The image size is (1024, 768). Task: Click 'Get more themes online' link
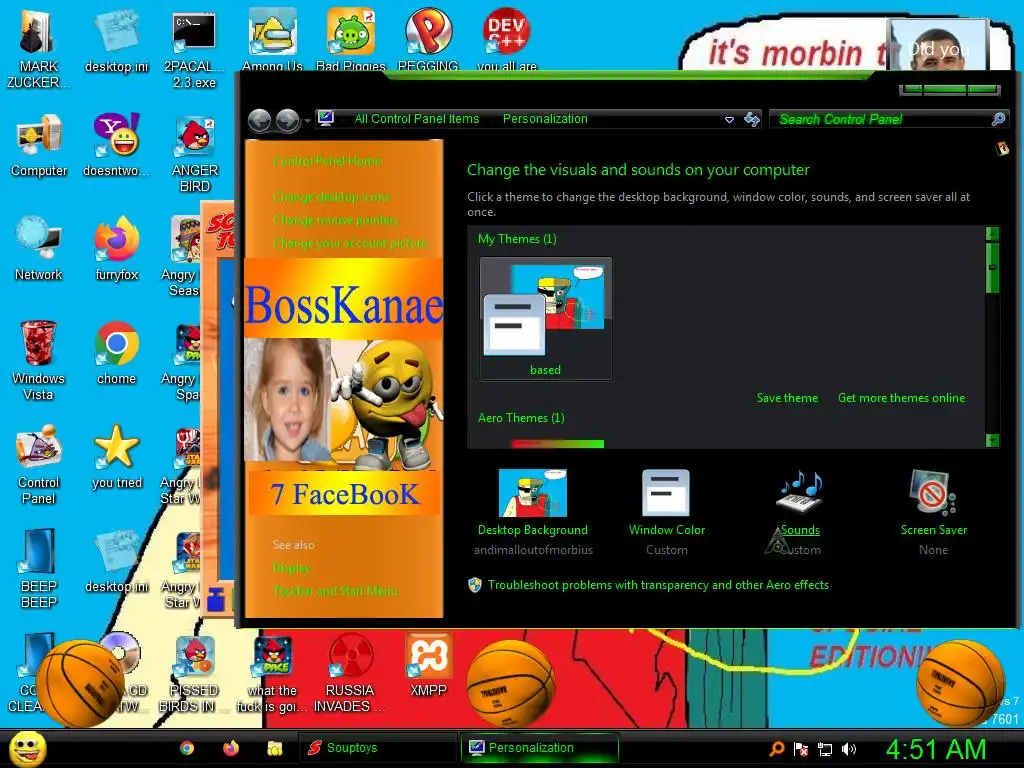pyautogui.click(x=901, y=398)
